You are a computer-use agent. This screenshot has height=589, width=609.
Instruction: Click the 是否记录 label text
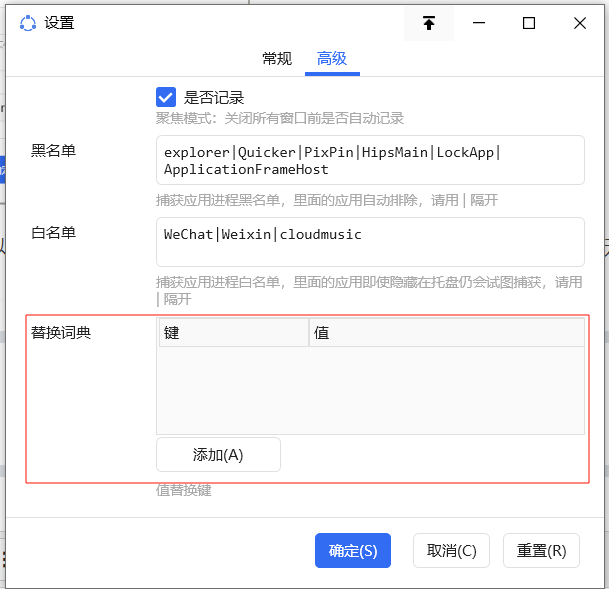point(214,97)
